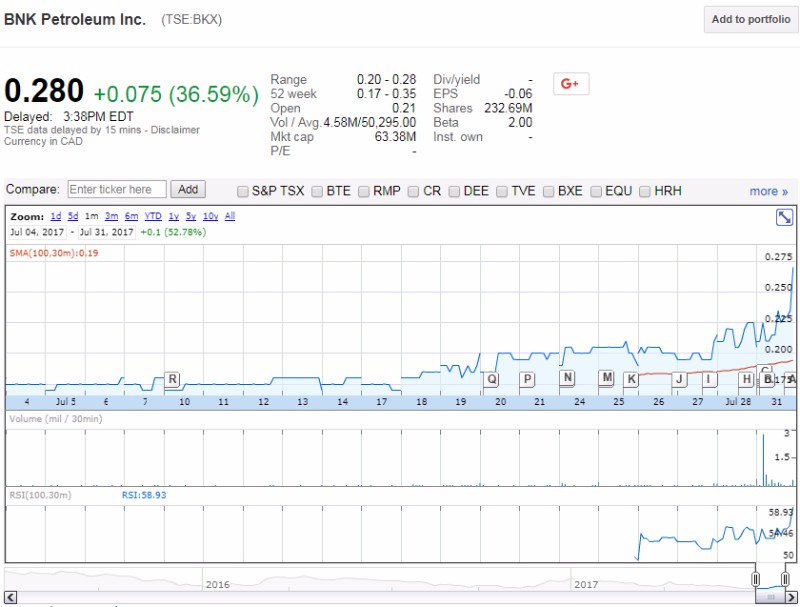Open news flag I on the chart
800x607 pixels.
click(x=709, y=380)
